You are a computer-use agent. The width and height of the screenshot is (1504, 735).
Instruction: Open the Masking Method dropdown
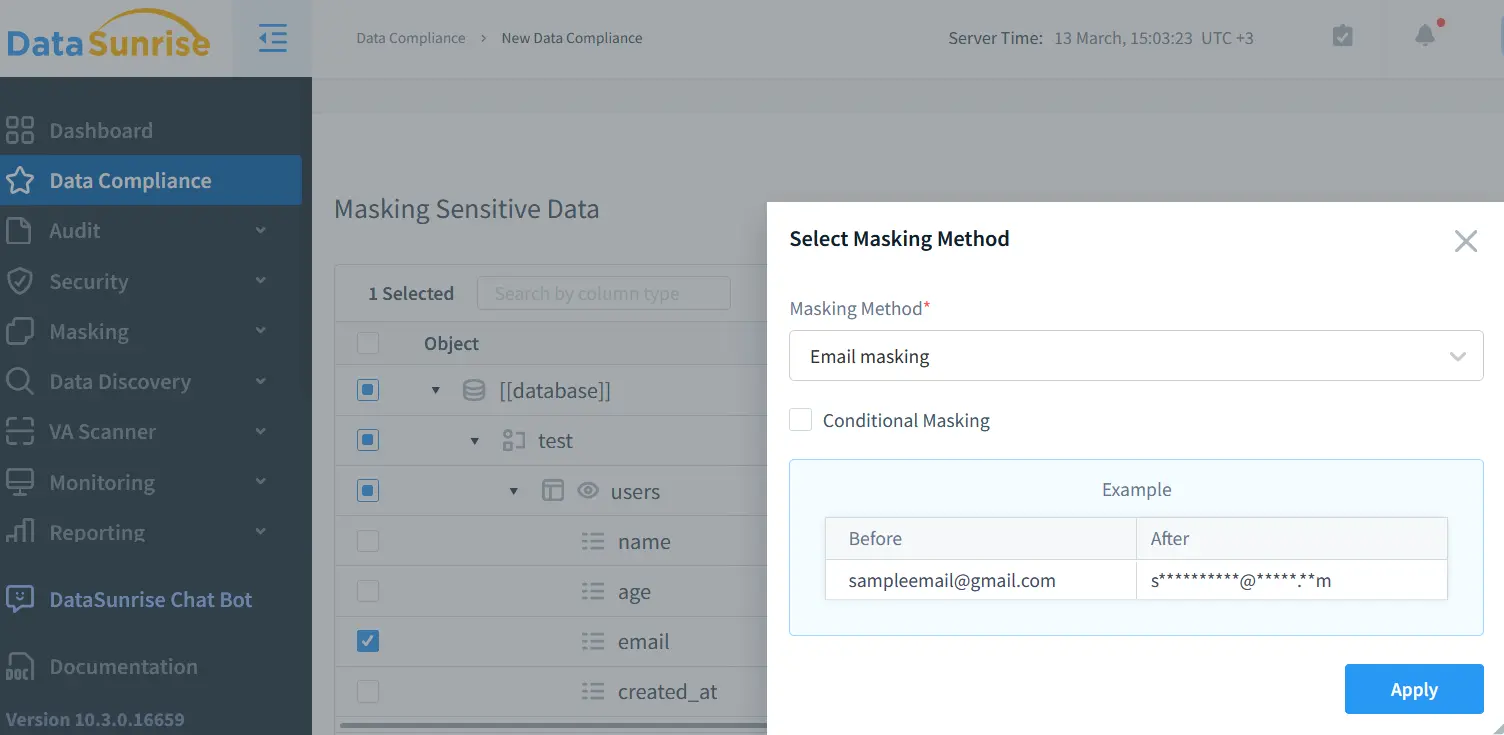(x=1135, y=357)
